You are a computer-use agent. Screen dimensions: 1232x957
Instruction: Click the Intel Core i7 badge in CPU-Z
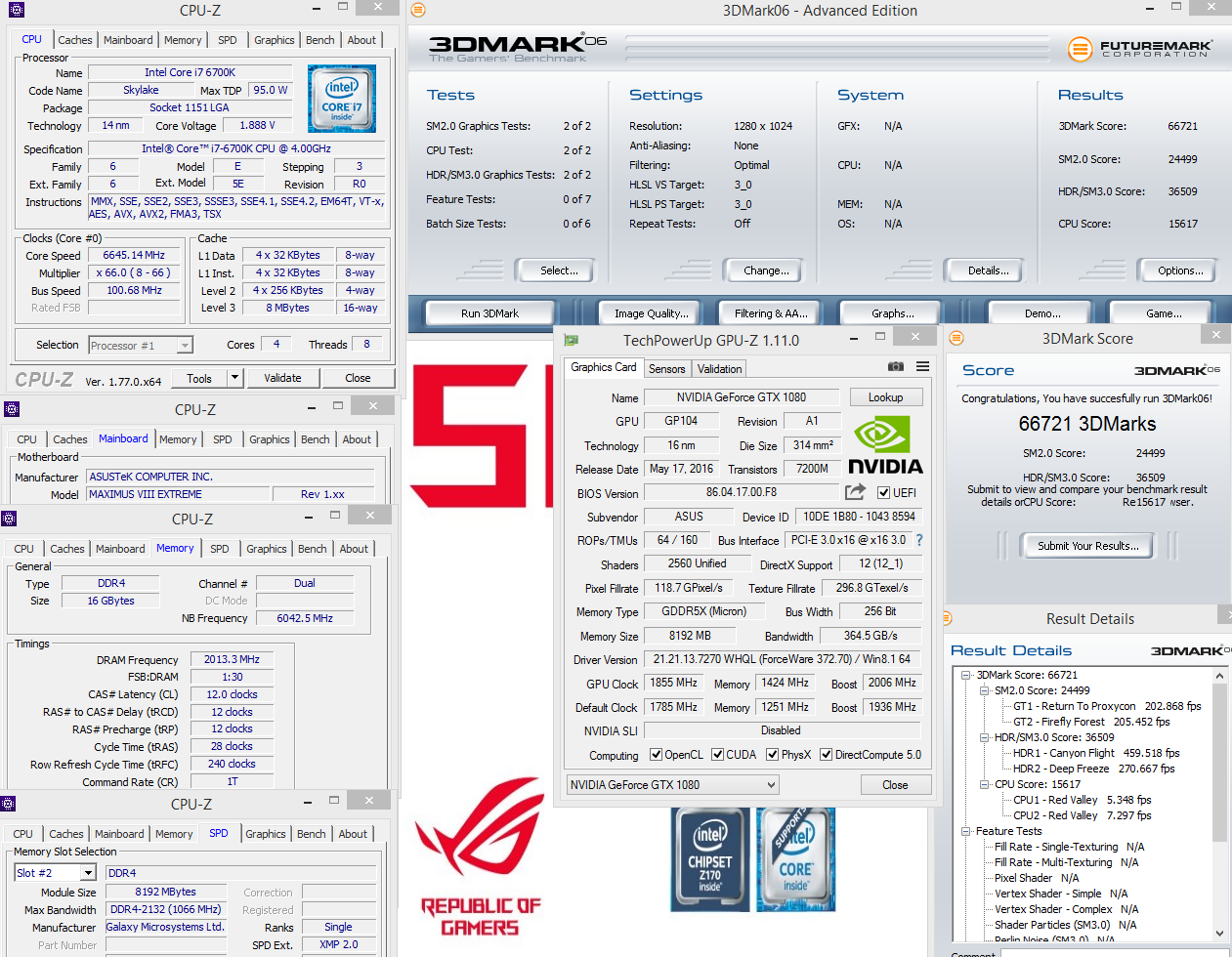click(342, 99)
